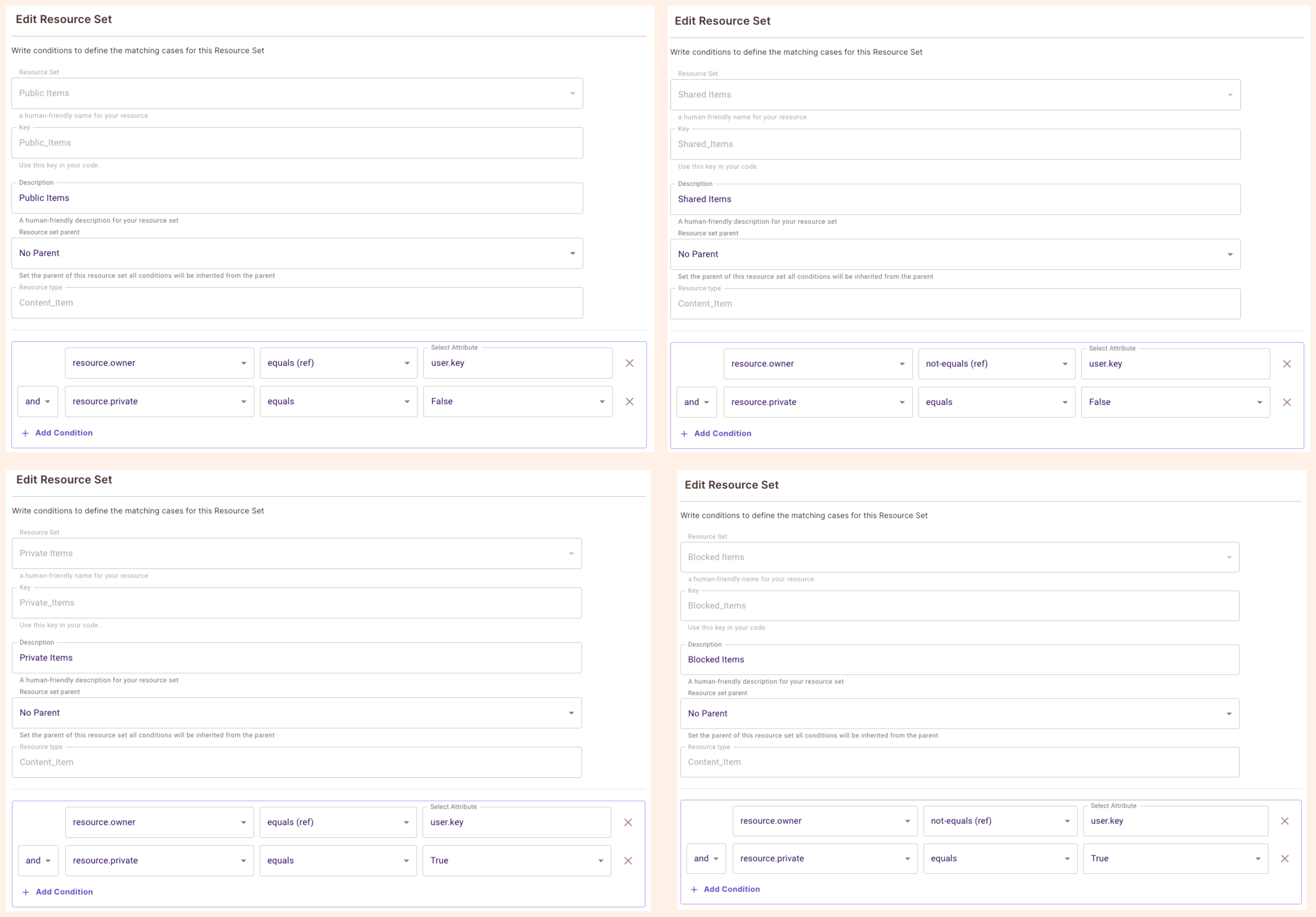Edit the Public Items description field
This screenshot has width=1316, height=917.
(x=297, y=198)
